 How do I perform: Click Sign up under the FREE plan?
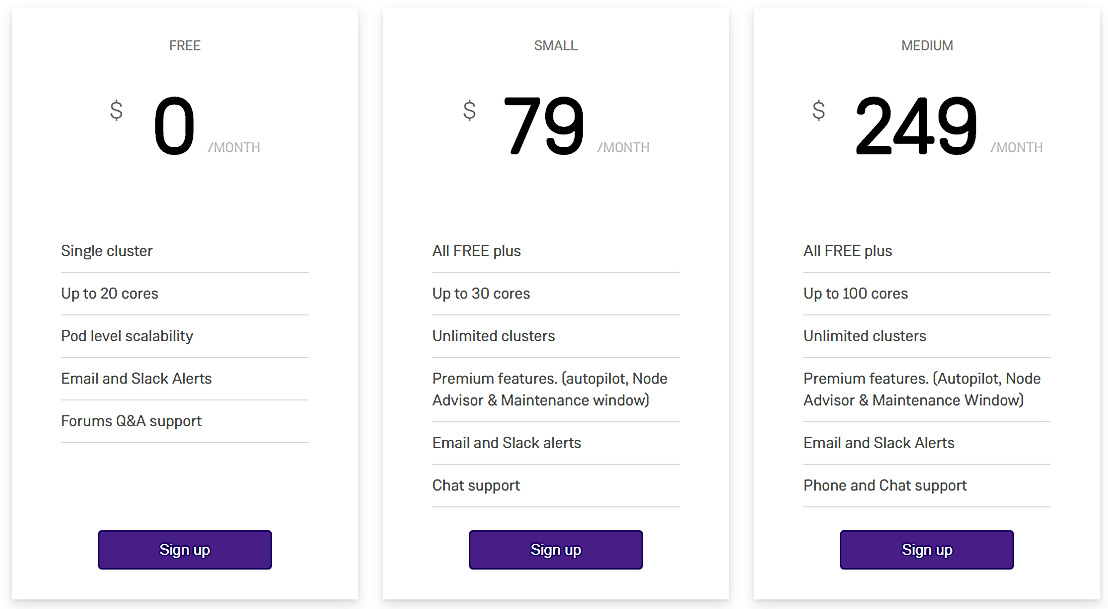coord(185,550)
